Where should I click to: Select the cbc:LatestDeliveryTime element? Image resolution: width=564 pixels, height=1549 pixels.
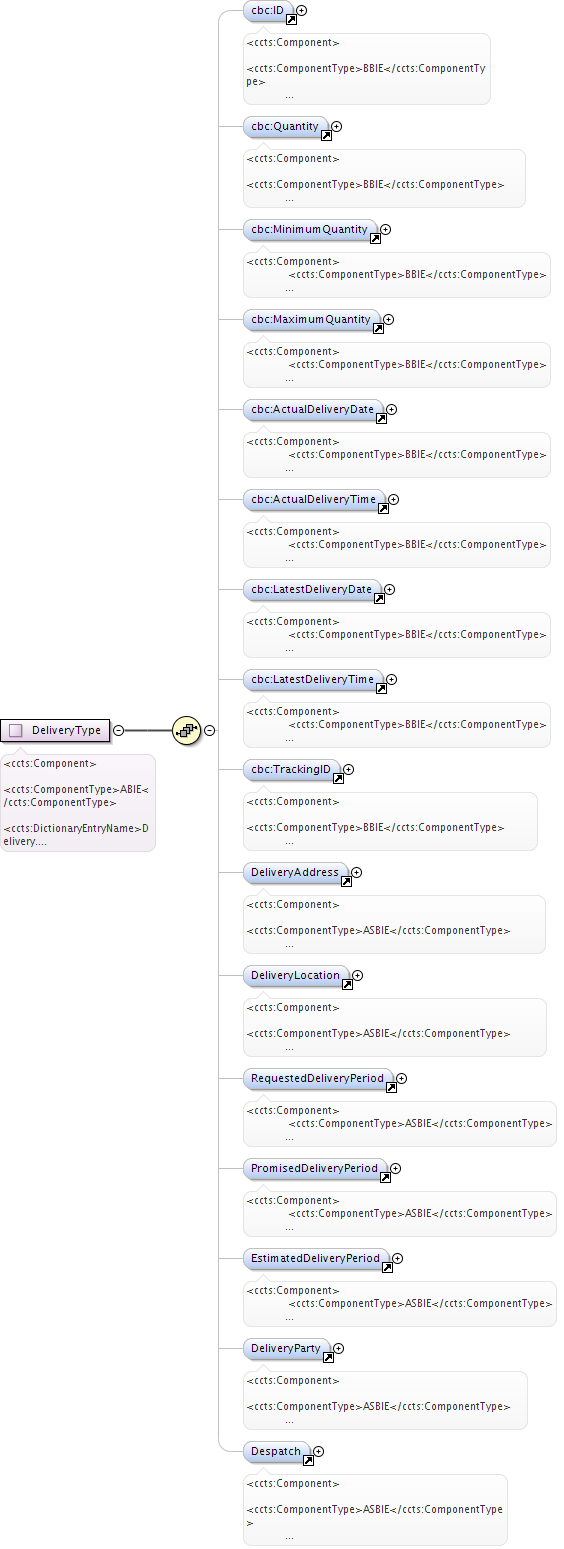click(x=313, y=680)
